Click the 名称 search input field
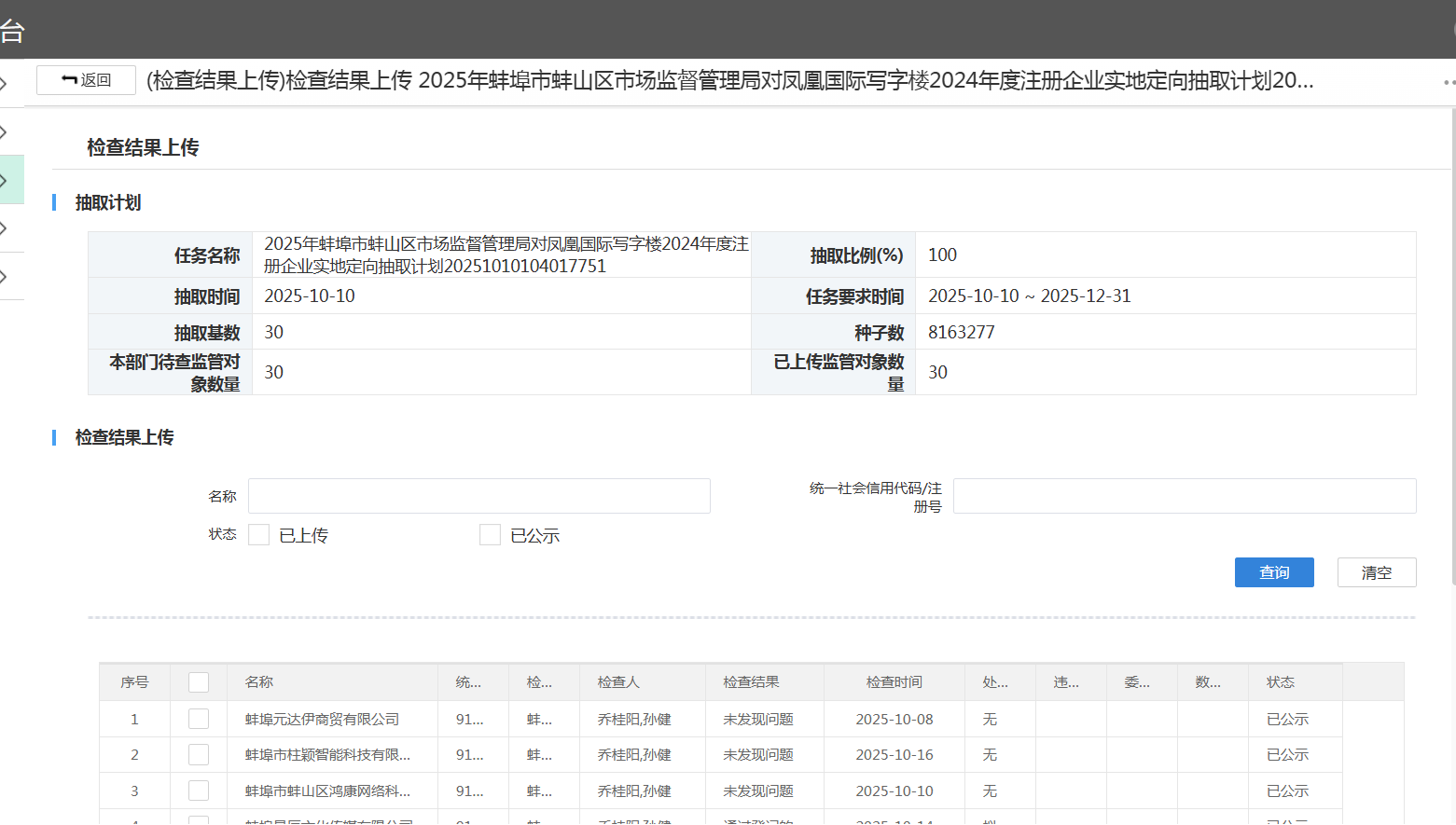 478,496
